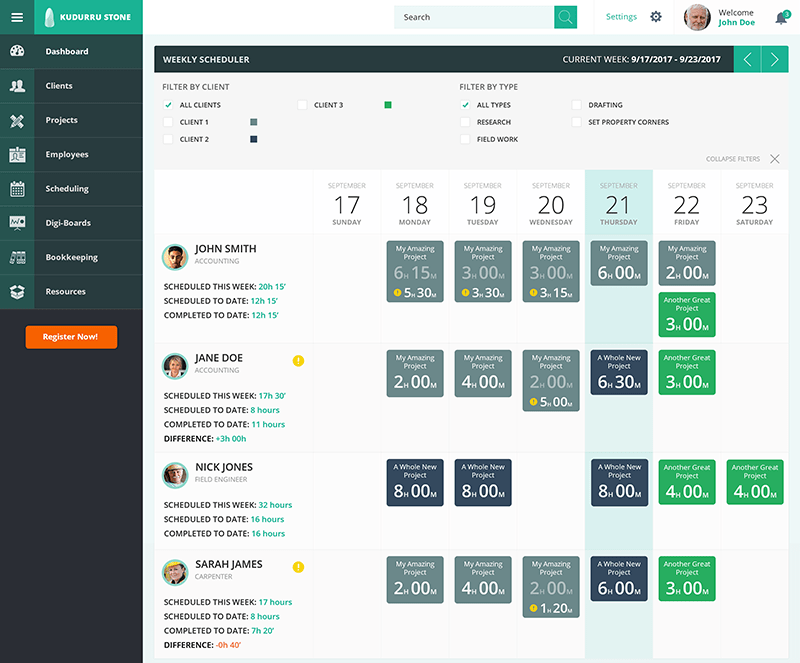800x663 pixels.
Task: Go to next week arrow
Action: [774, 59]
